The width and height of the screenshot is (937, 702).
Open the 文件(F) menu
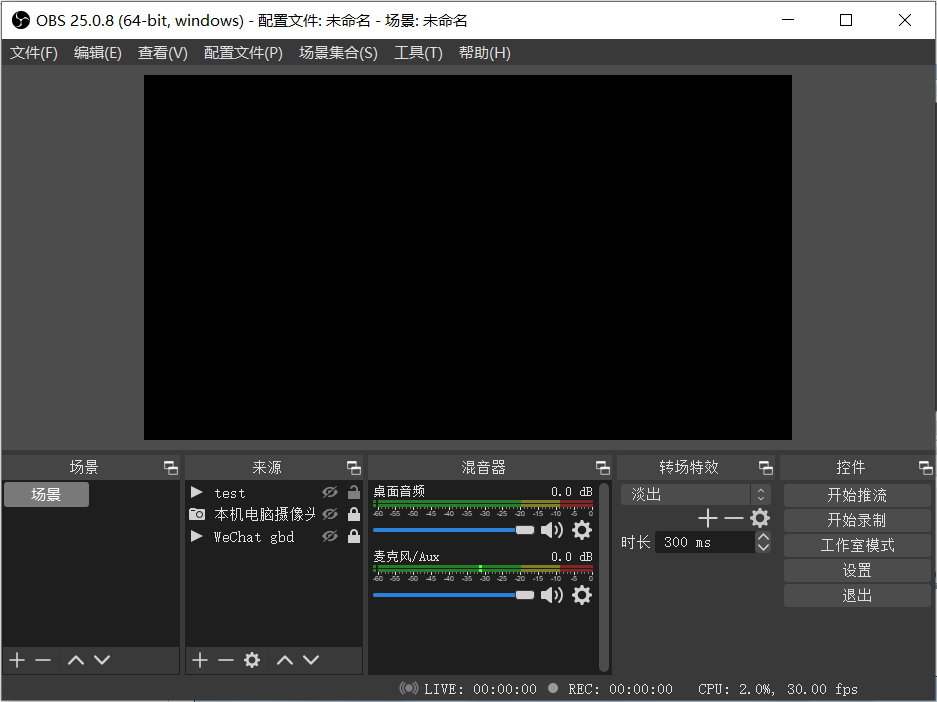point(34,53)
